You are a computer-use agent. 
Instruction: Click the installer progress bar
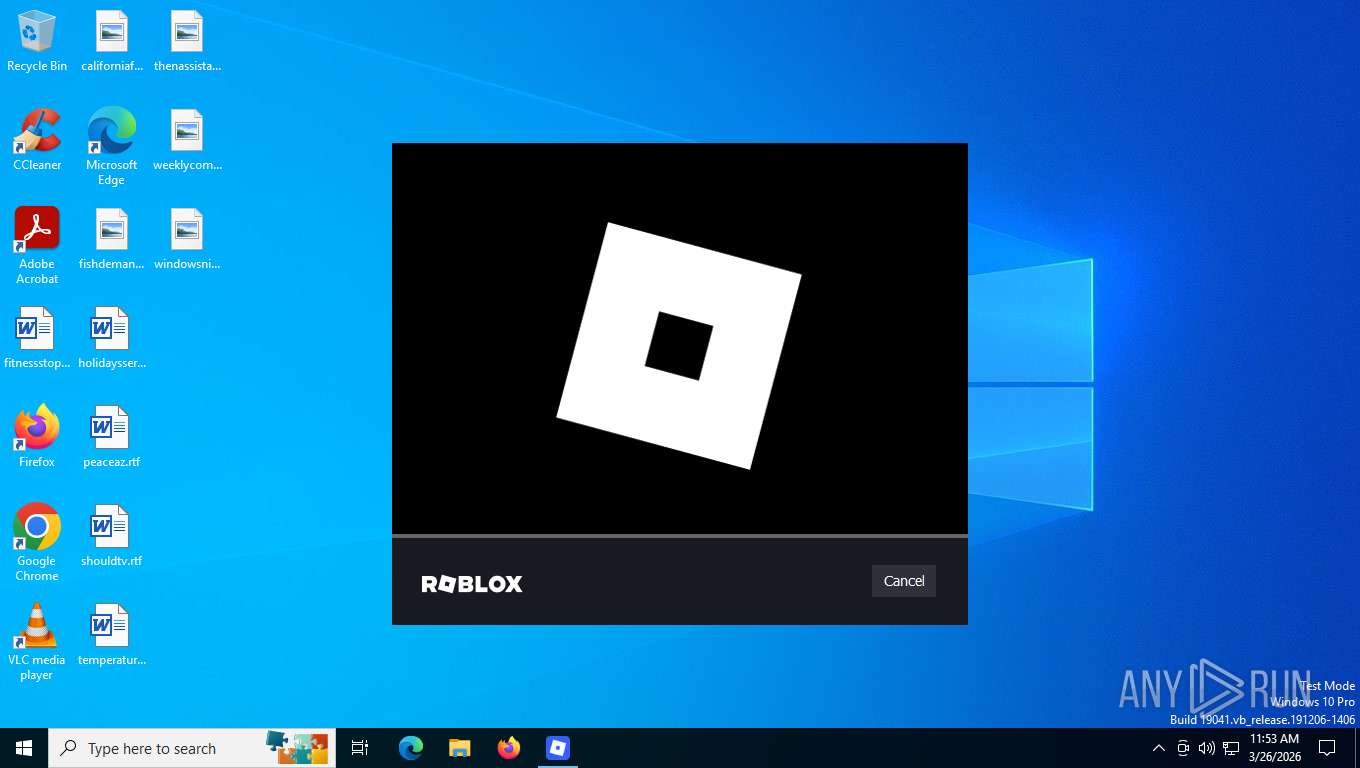pos(680,536)
